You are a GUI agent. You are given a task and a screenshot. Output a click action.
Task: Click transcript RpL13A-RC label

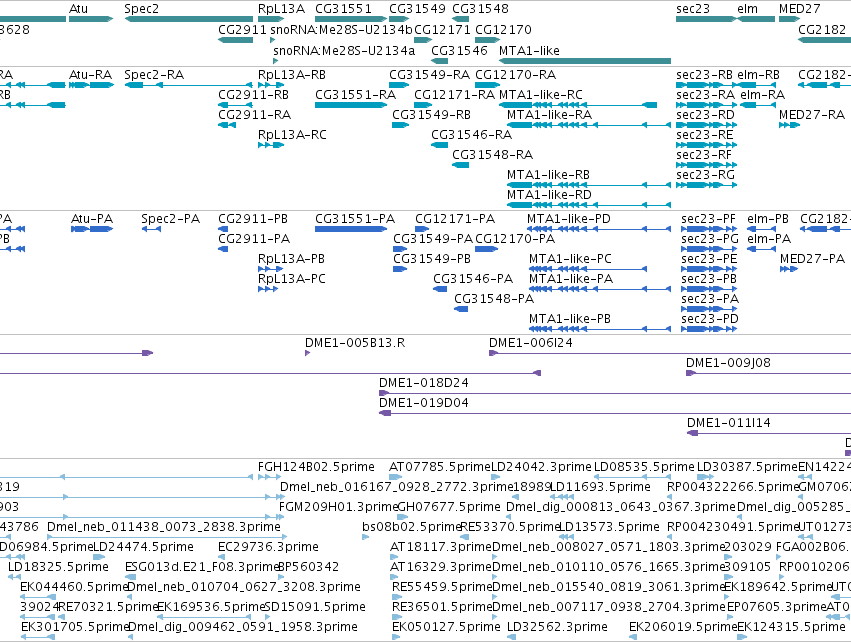pyautogui.click(x=292, y=135)
